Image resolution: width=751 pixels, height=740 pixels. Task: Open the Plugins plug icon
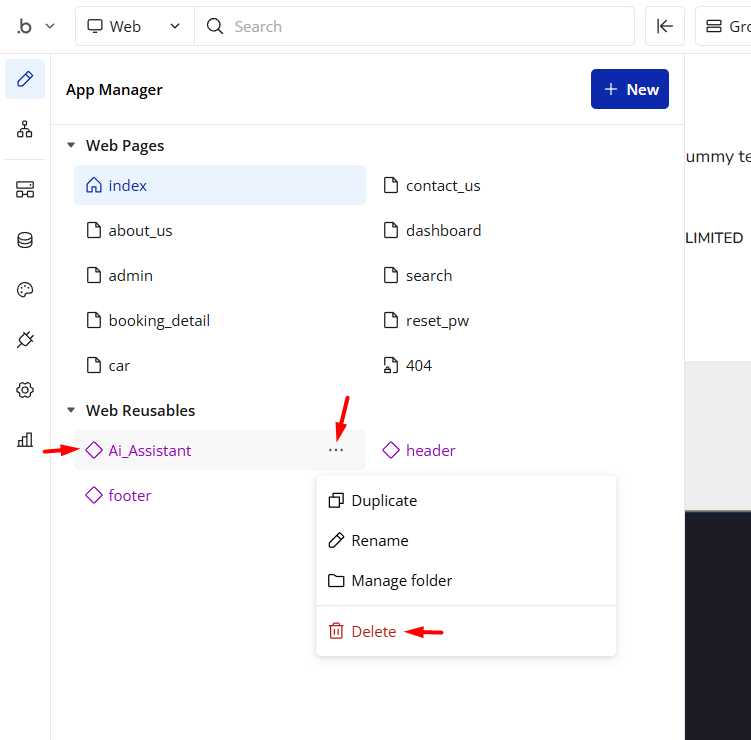pyautogui.click(x=25, y=340)
